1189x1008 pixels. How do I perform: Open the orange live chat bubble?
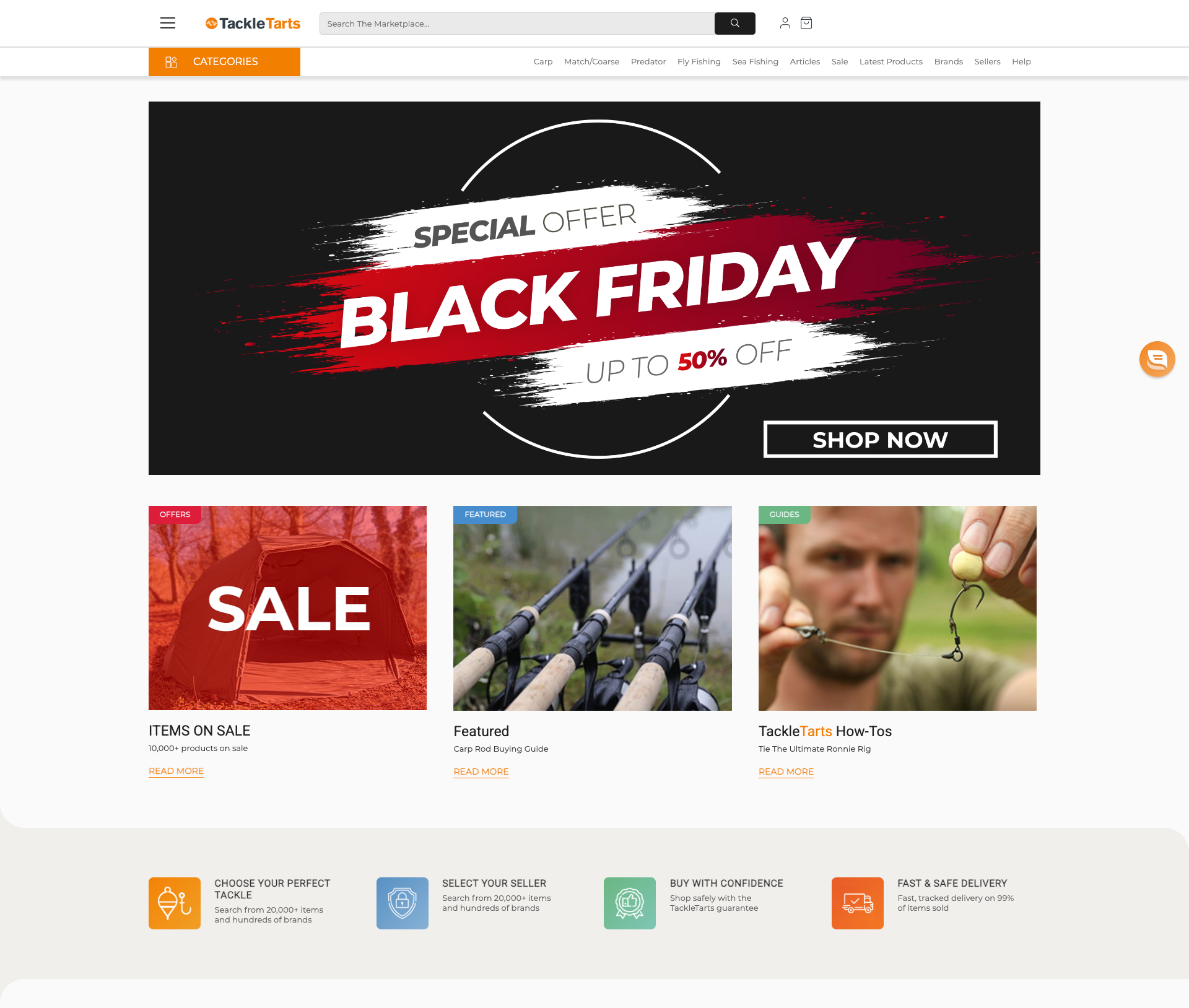(x=1157, y=358)
